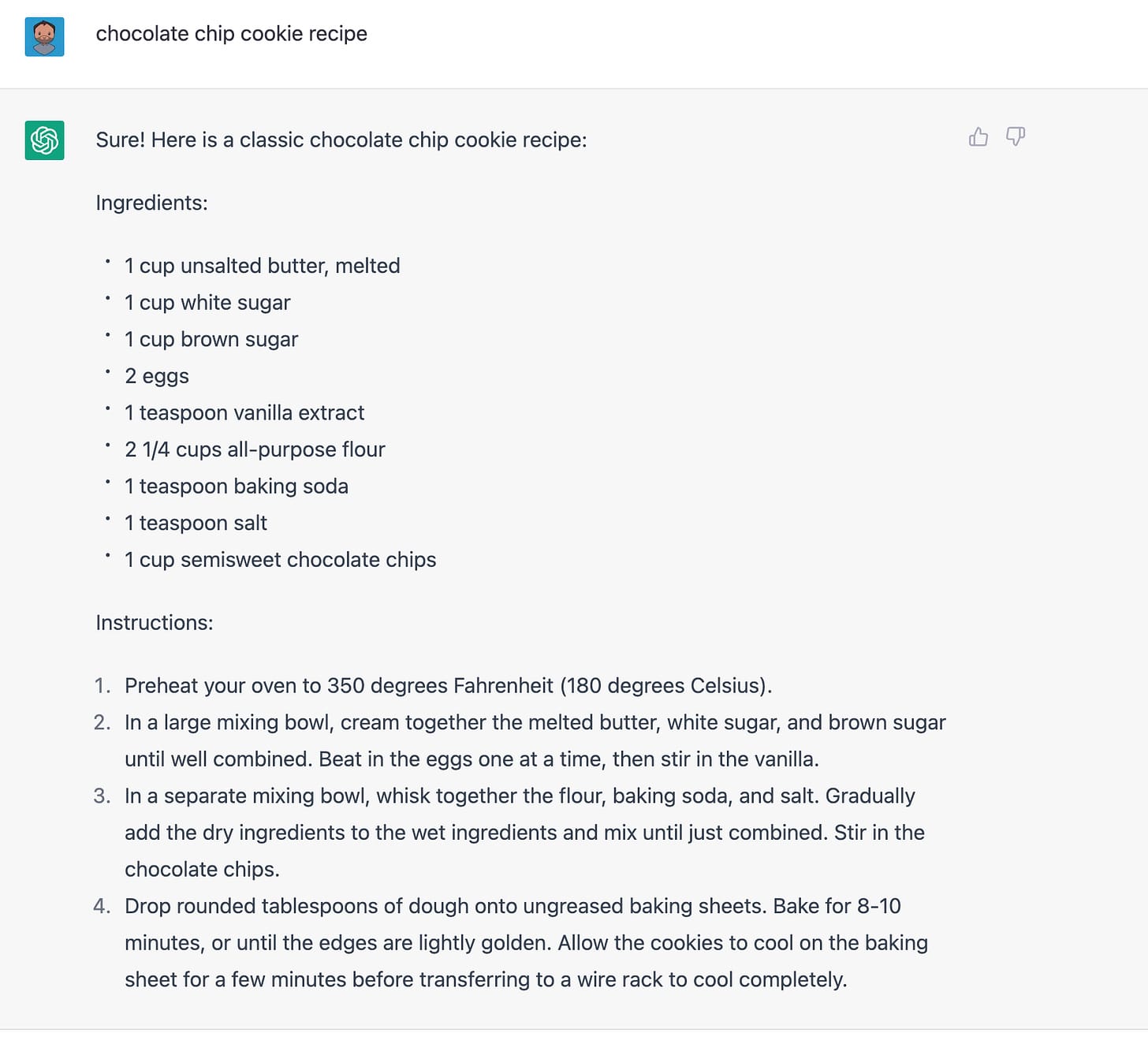Click the "1 teaspoon baking soda" item
This screenshot has height=1055, width=1148.
(236, 486)
